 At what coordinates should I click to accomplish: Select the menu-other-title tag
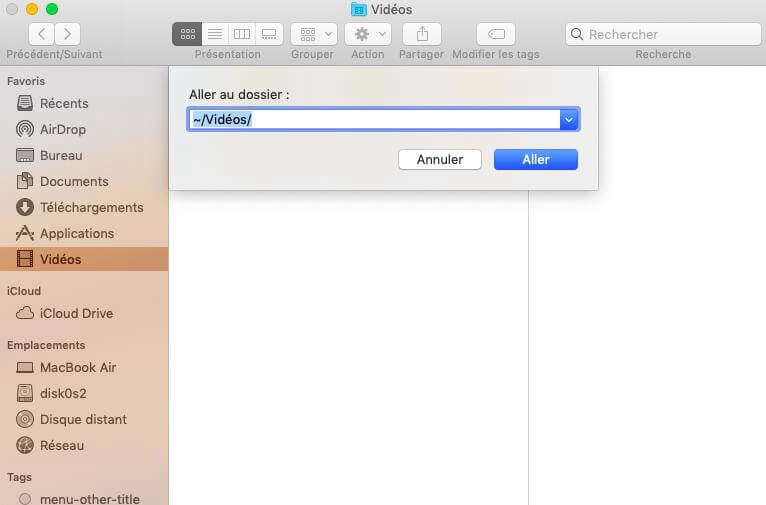(84, 499)
